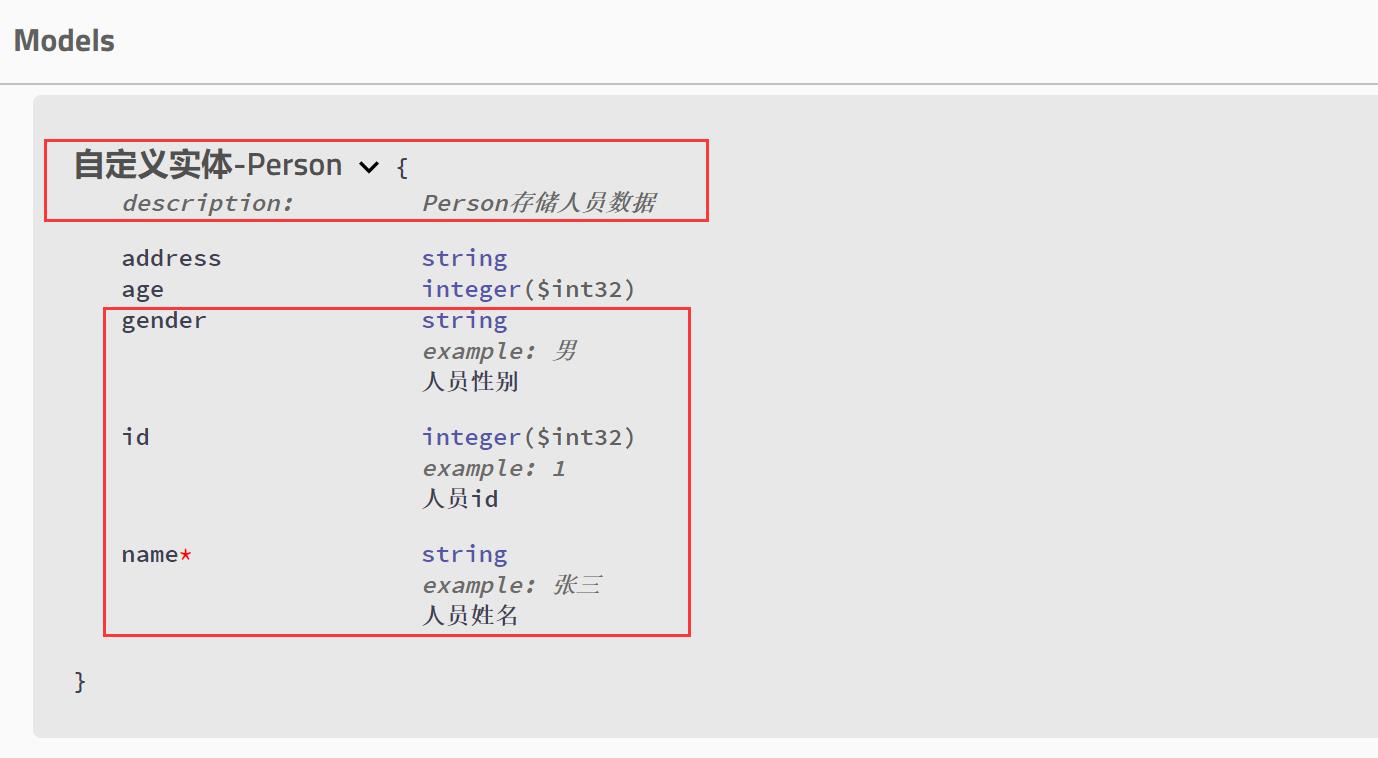The image size is (1378, 758).
Task: Select the text Person存储人员数据
Action: [539, 203]
